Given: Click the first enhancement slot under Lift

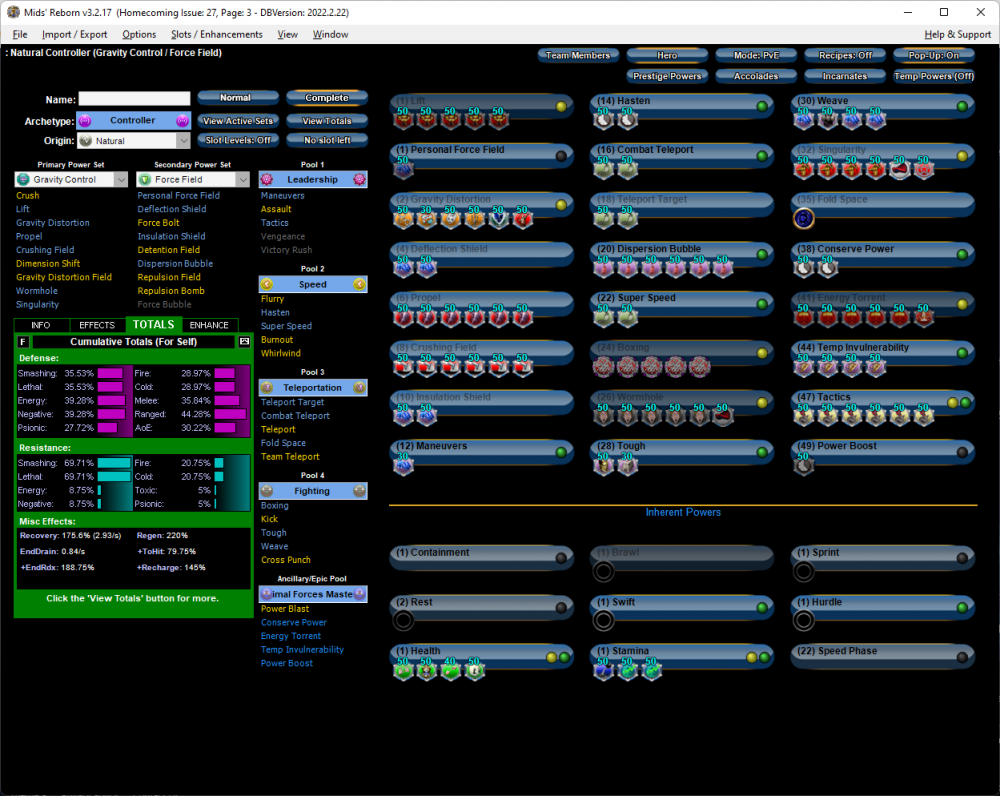Looking at the screenshot, I should (403, 120).
